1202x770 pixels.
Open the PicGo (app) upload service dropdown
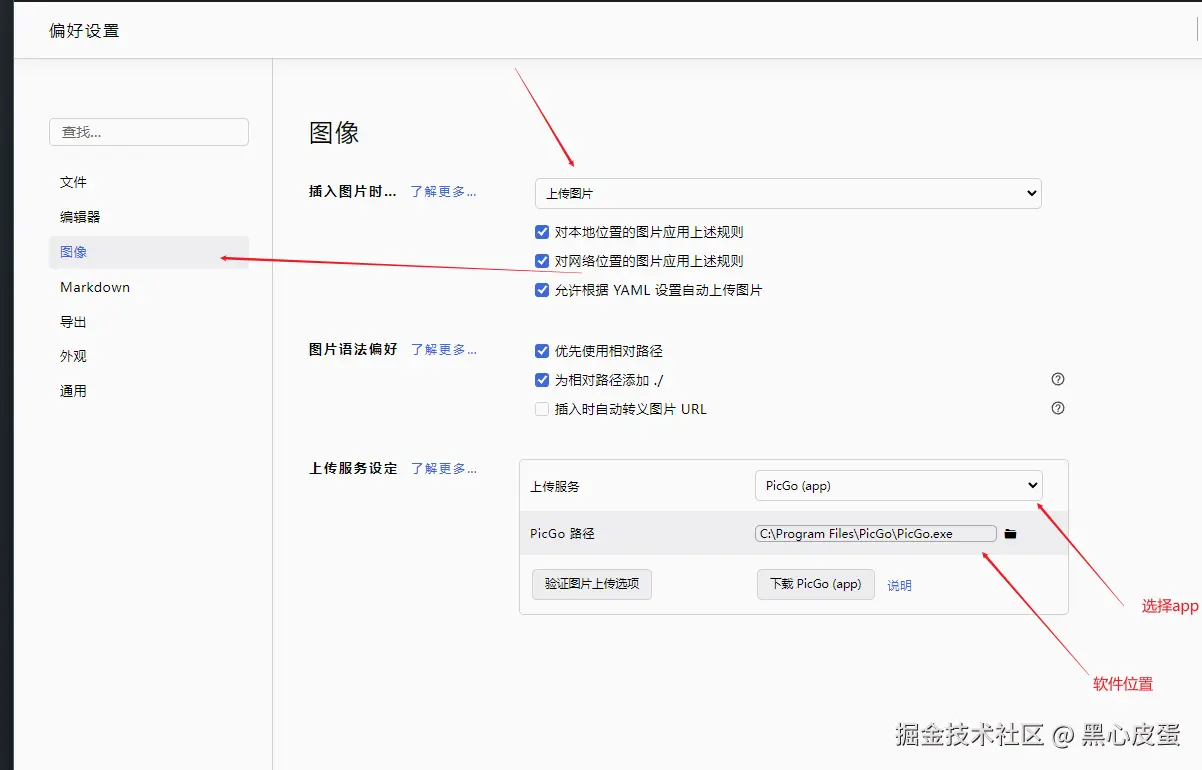pyautogui.click(x=898, y=486)
